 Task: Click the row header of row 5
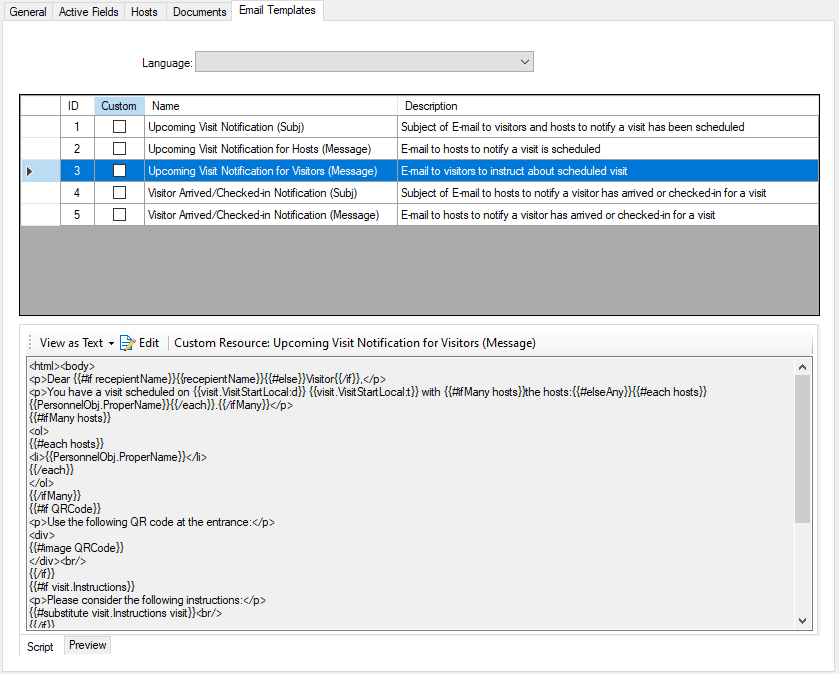coord(40,215)
